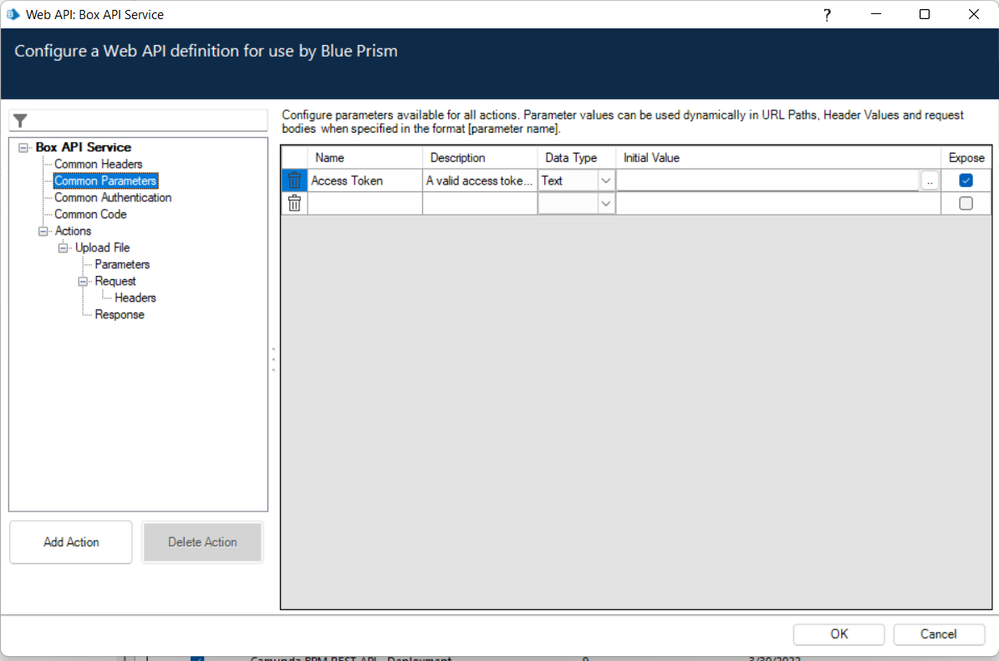Click the Description column header
The height and width of the screenshot is (661, 999).
coord(480,157)
